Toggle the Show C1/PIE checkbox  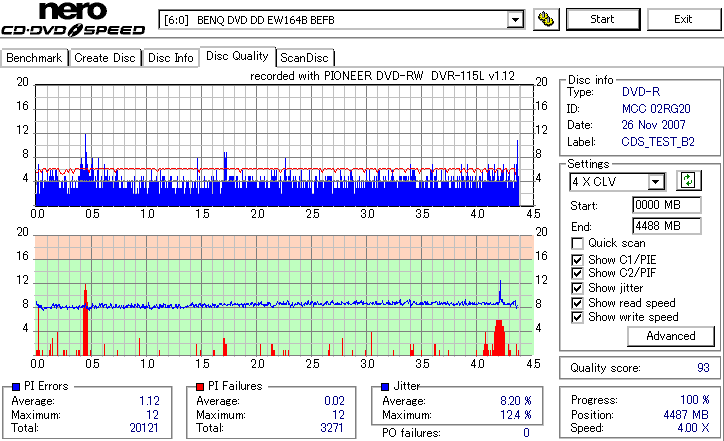pos(577,260)
